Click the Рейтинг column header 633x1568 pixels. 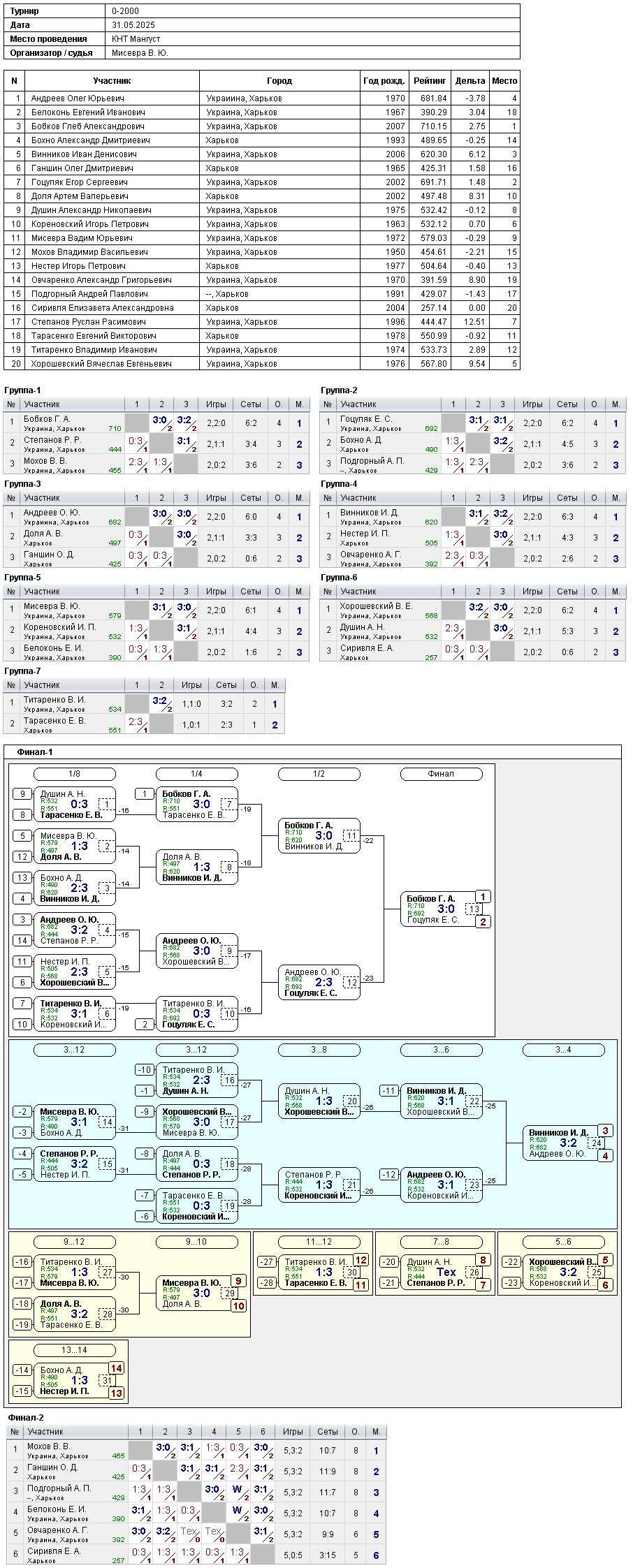coord(430,81)
